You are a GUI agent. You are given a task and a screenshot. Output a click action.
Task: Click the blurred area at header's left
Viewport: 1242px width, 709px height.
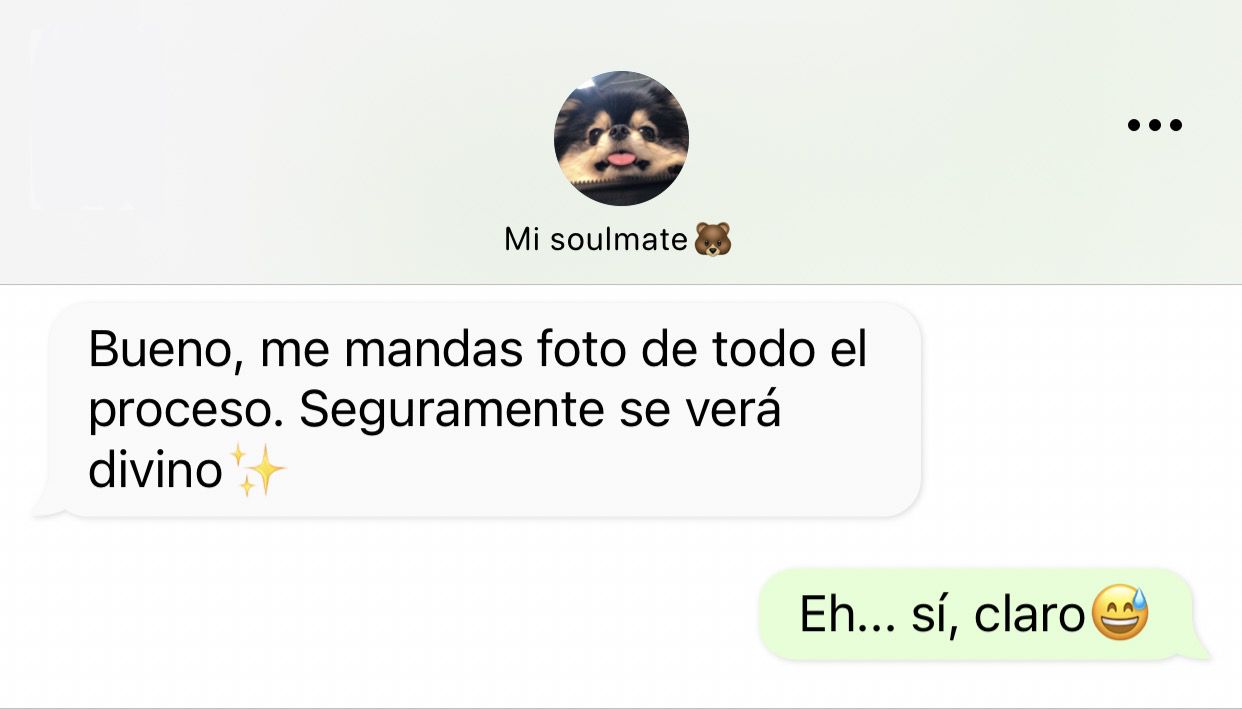[96, 120]
